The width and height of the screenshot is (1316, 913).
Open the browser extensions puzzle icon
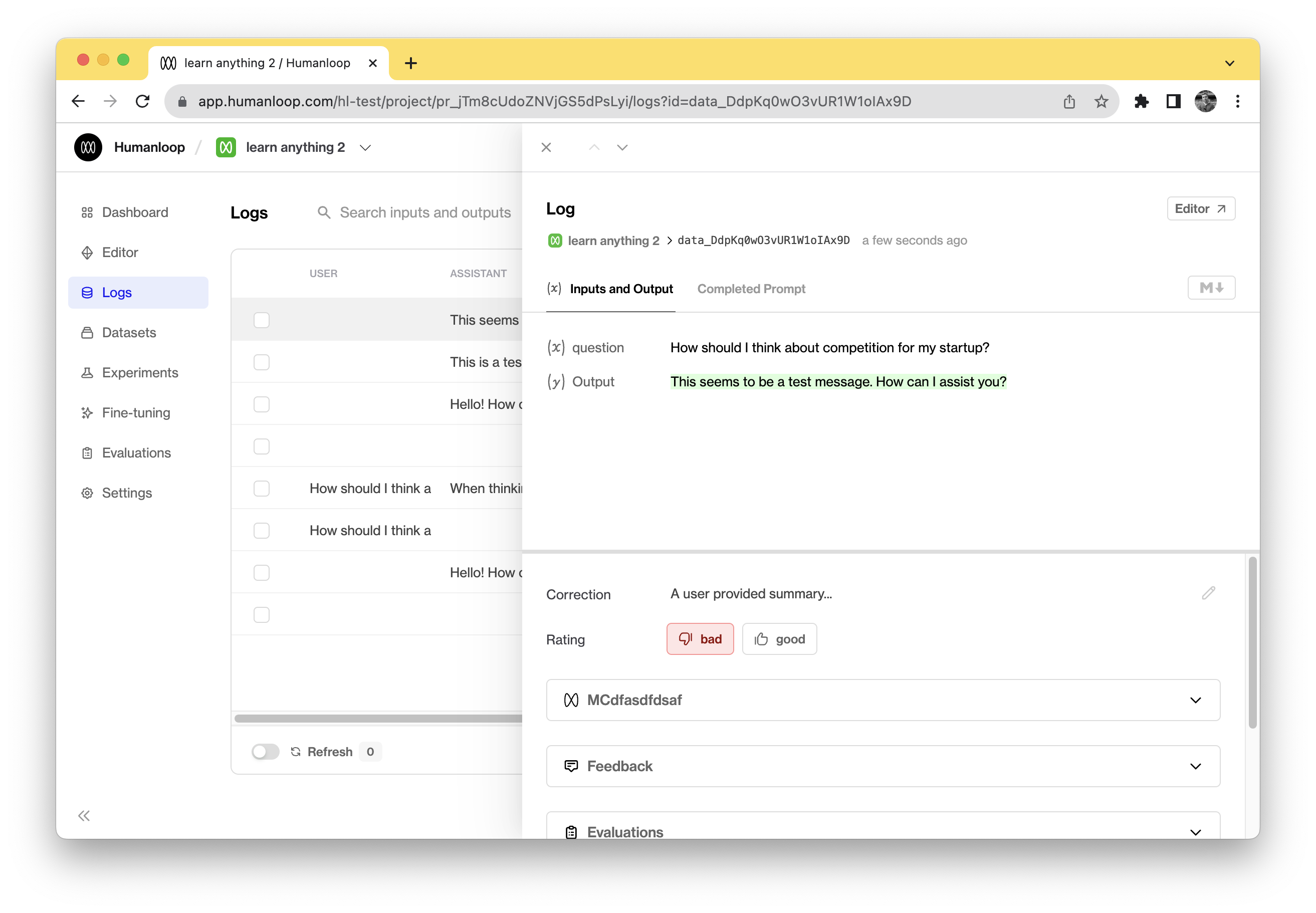pyautogui.click(x=1141, y=101)
